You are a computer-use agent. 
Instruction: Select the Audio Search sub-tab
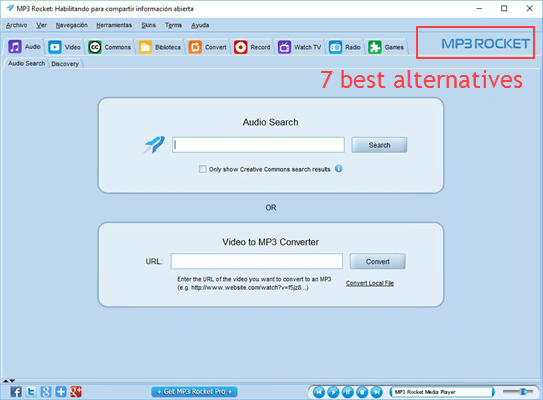click(26, 63)
